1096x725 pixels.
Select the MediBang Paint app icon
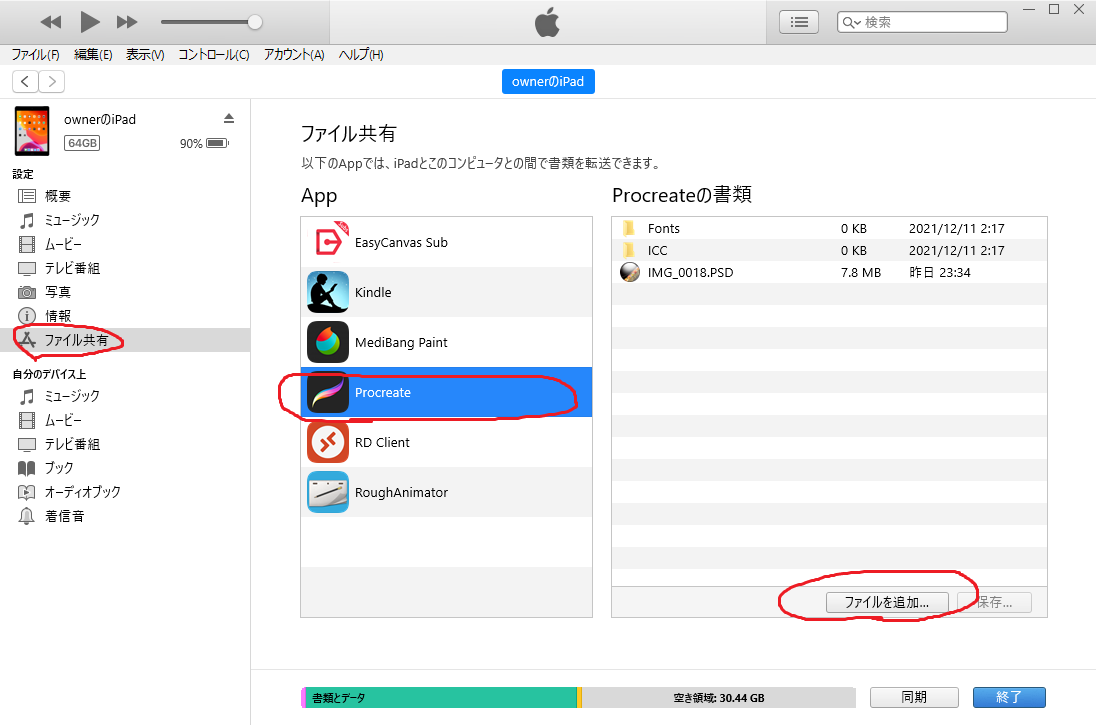328,343
